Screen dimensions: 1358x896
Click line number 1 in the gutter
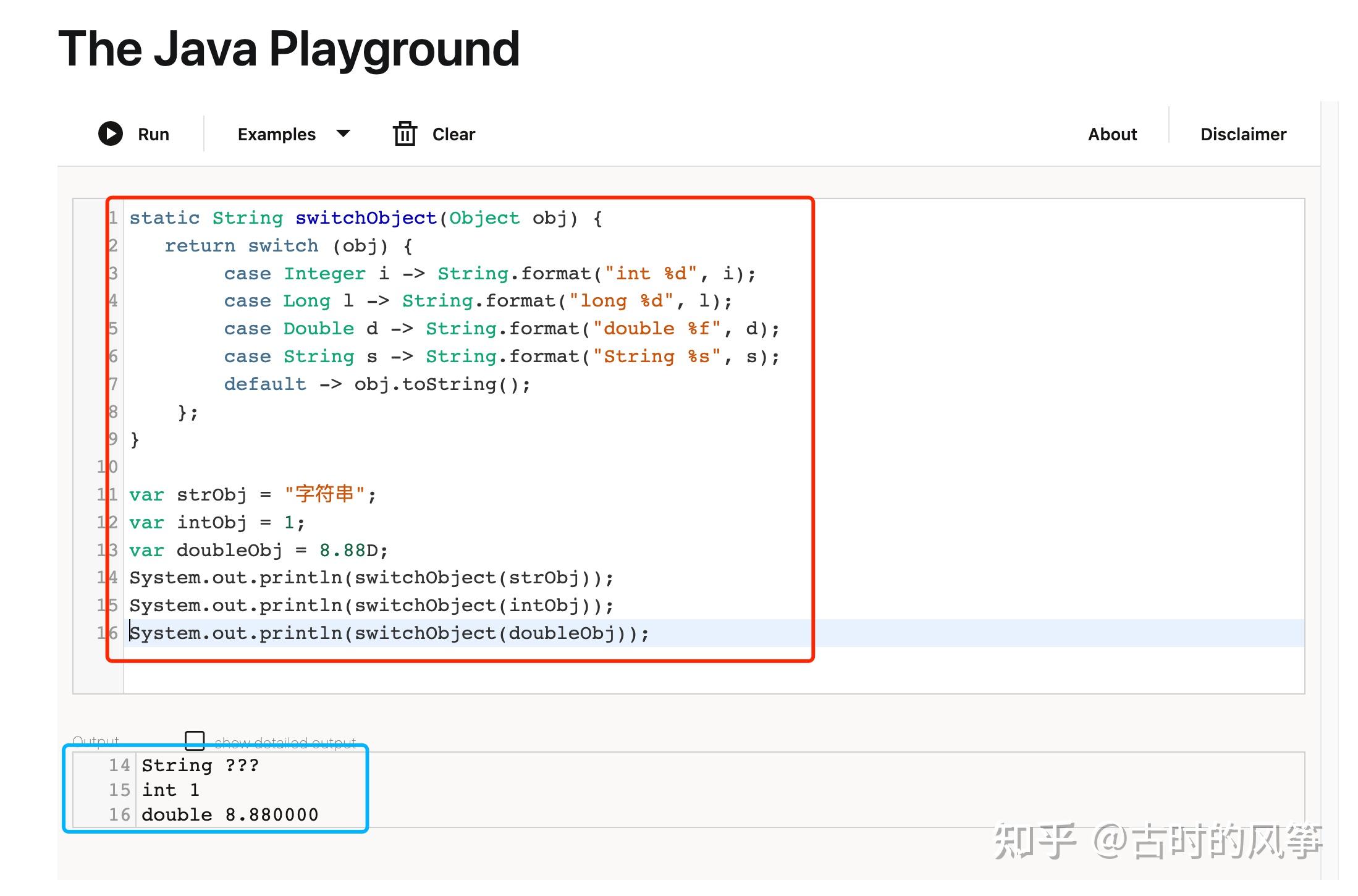[113, 218]
